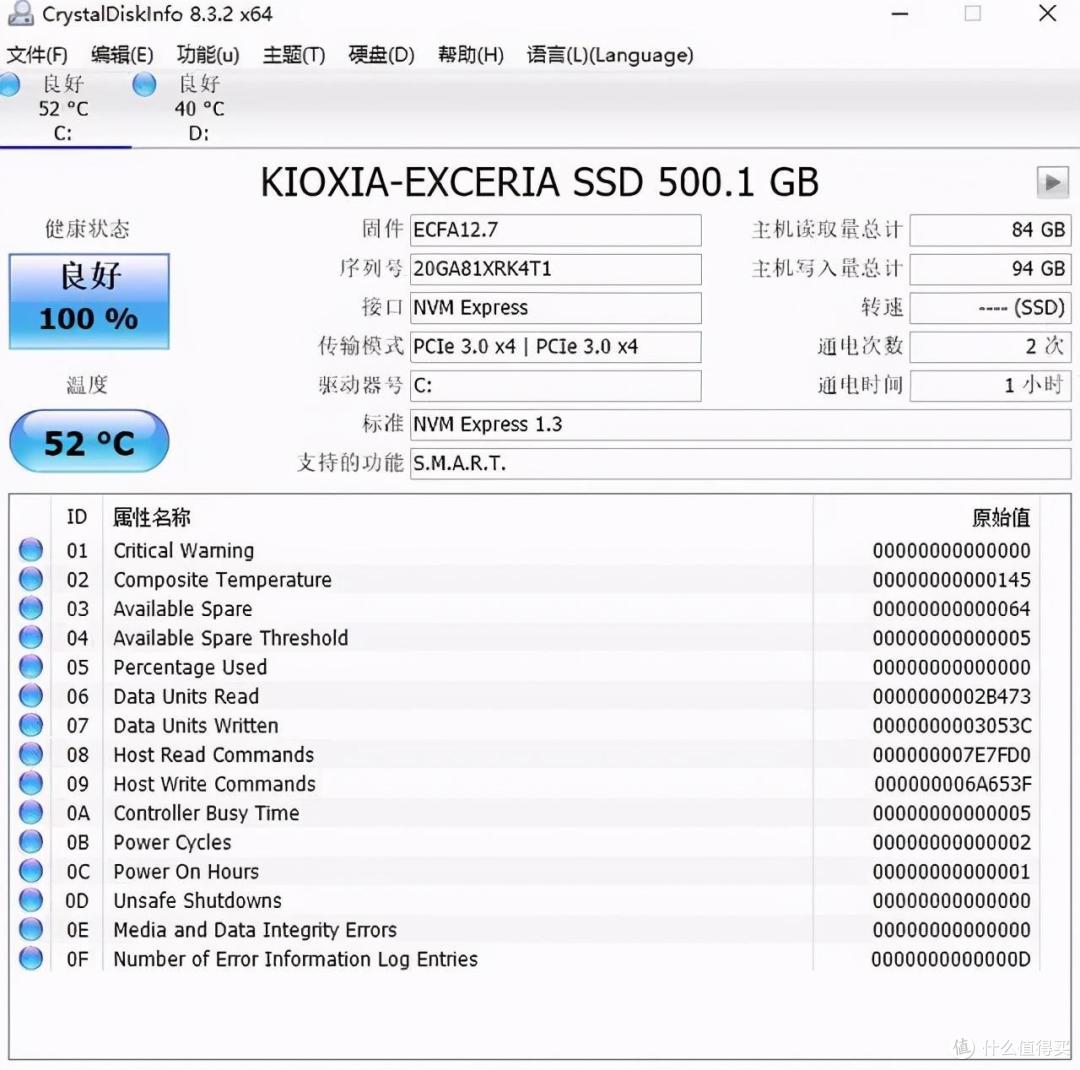Click the 属性名称 column header
The width and height of the screenshot is (1080, 1070).
point(152,517)
